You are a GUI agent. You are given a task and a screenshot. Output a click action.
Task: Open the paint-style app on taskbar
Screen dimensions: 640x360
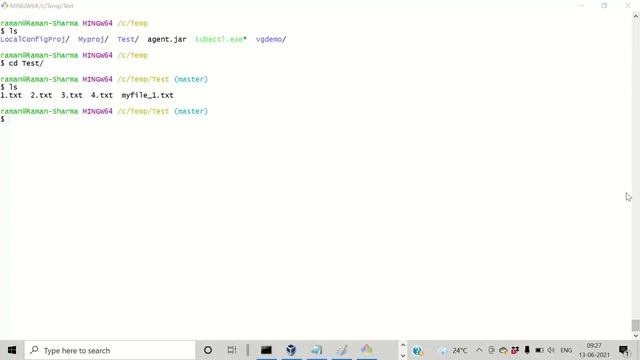(342, 350)
